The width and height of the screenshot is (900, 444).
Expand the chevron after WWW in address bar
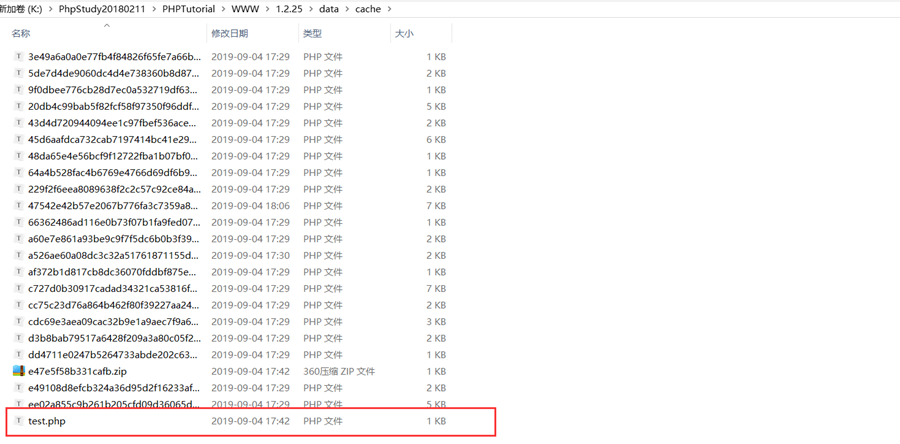click(x=268, y=9)
